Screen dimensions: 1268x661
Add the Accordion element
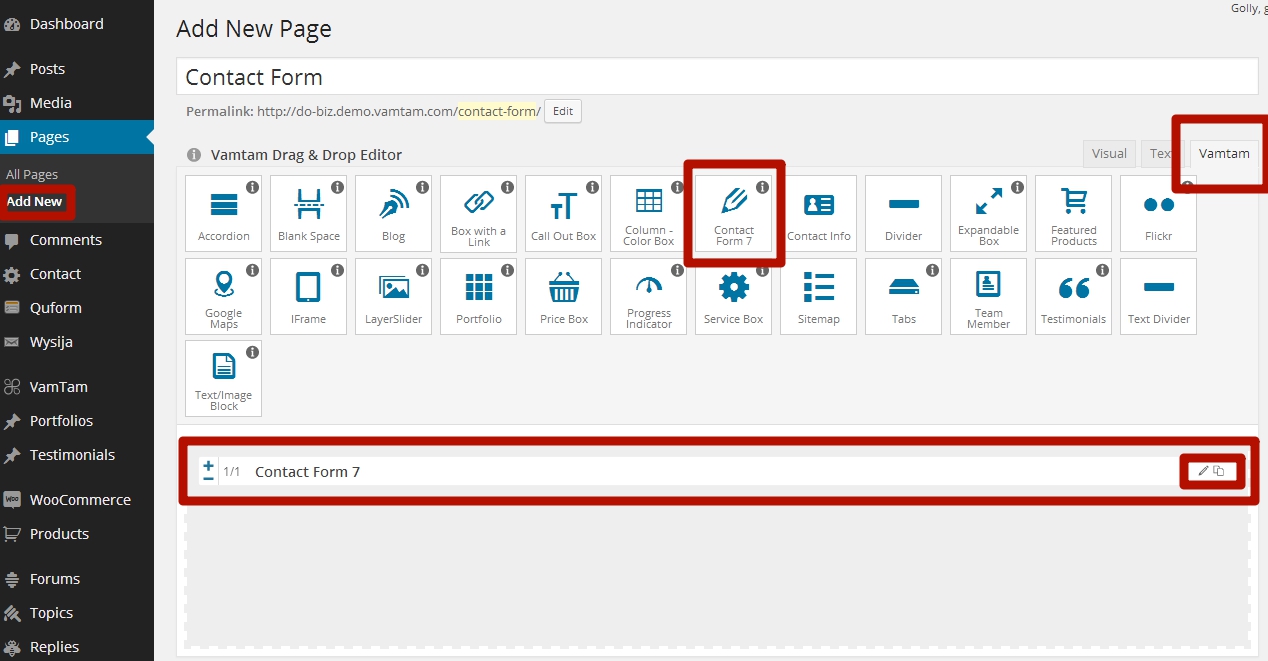coord(223,213)
